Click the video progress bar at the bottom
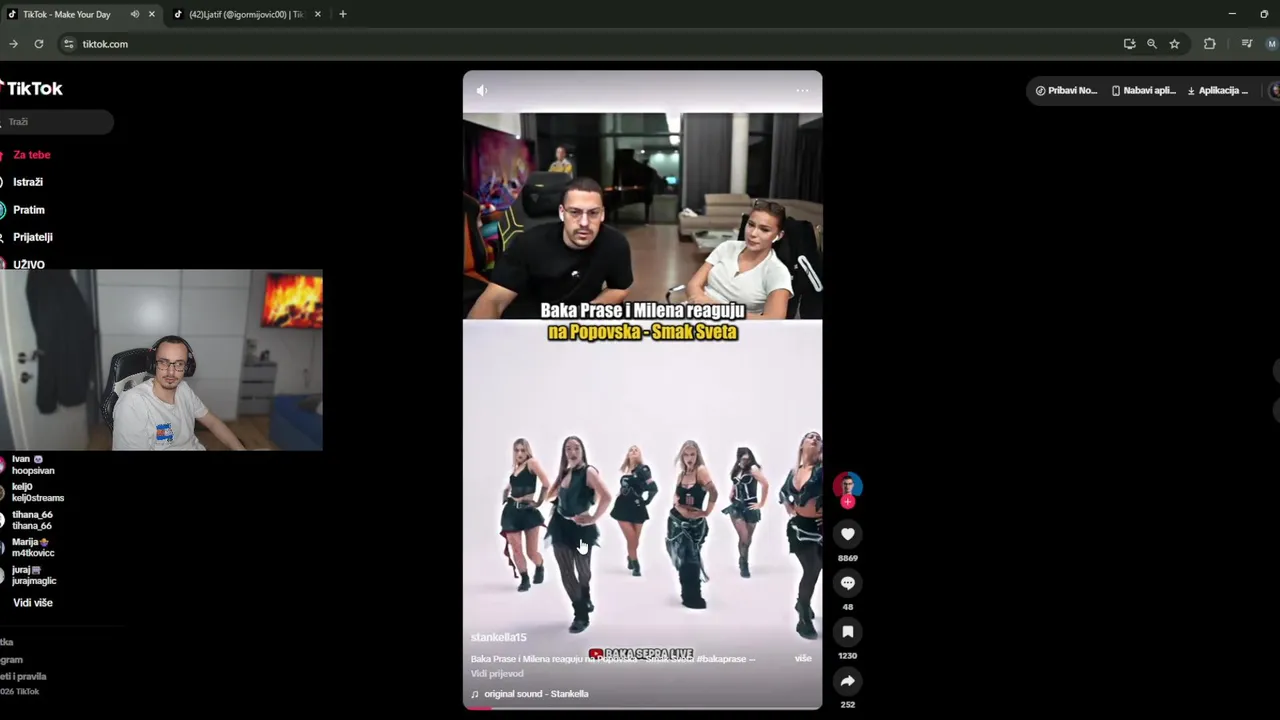The height and width of the screenshot is (720, 1280). [x=642, y=707]
